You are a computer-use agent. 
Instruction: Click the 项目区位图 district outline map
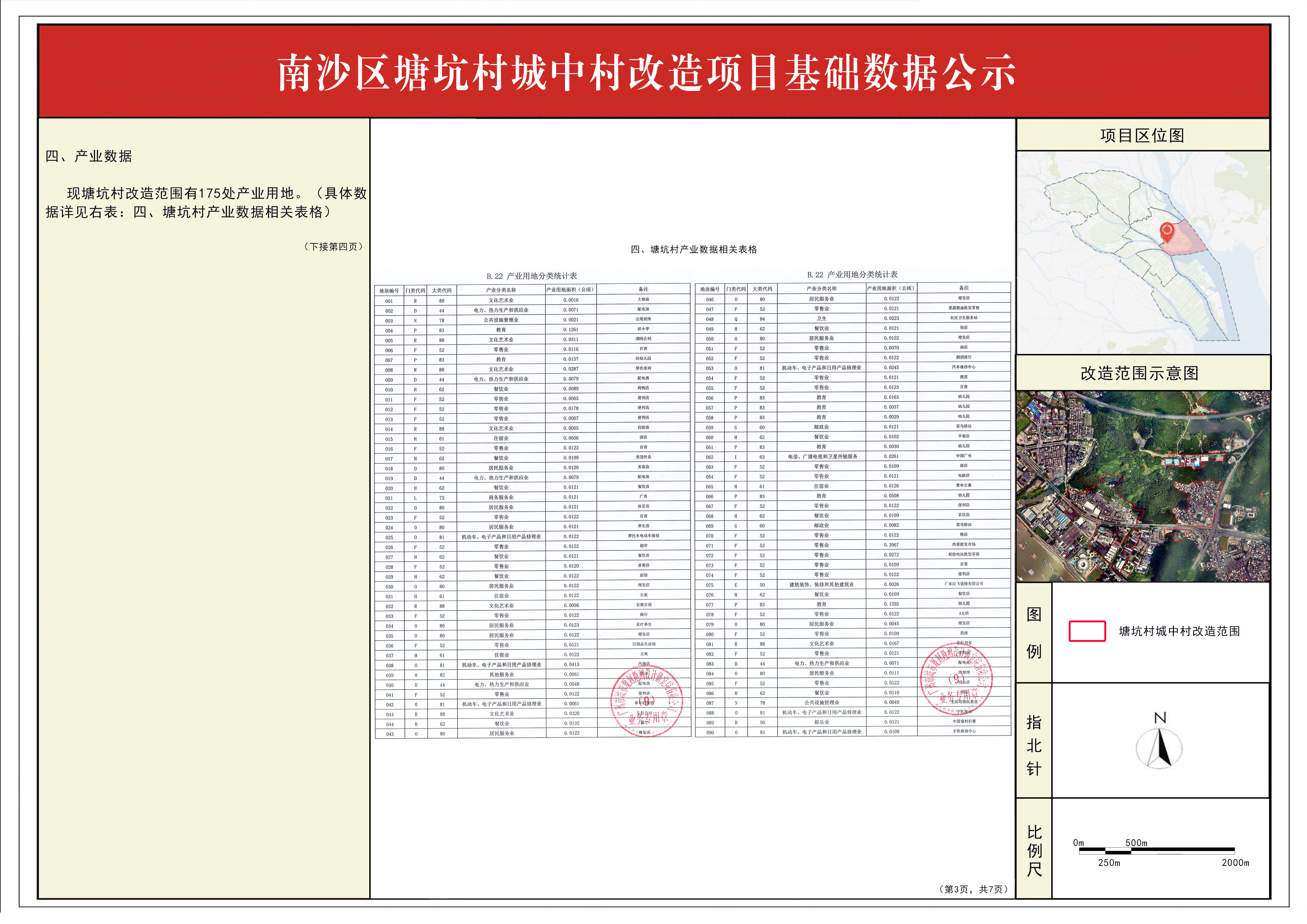[1142, 253]
